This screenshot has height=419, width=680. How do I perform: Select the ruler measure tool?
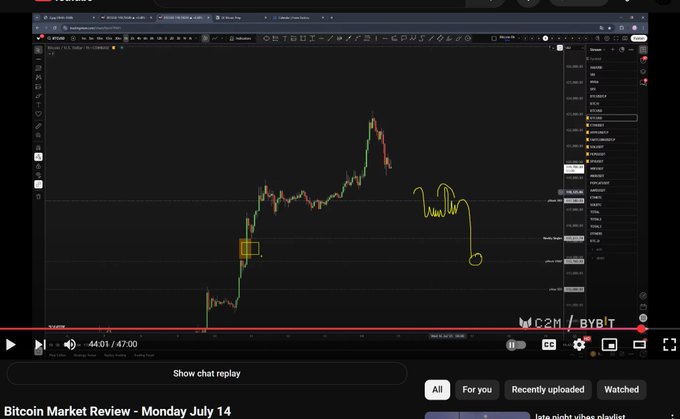click(x=38, y=126)
